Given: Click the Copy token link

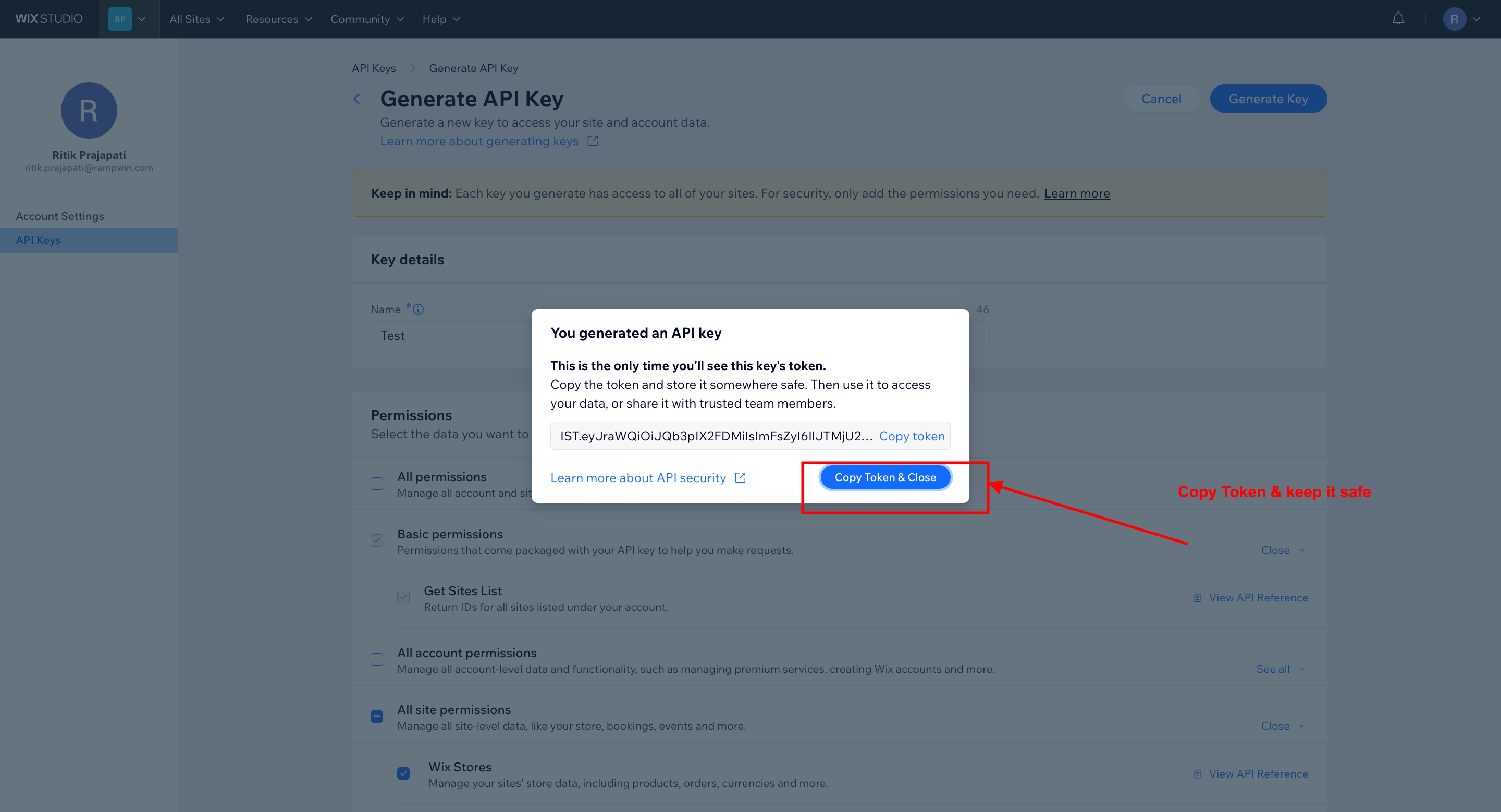Looking at the screenshot, I should click(x=912, y=436).
